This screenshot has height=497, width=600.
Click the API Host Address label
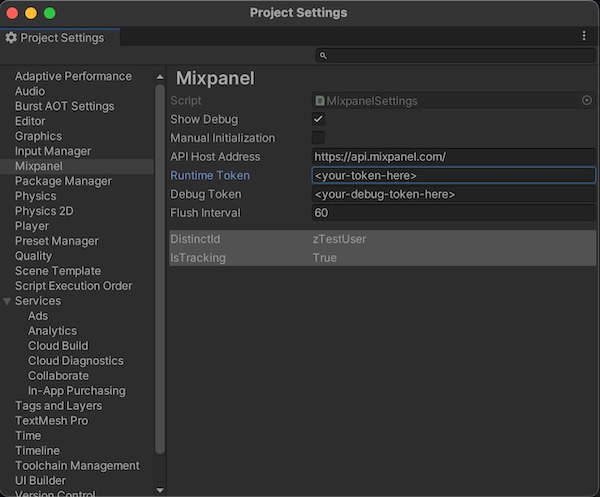coord(215,157)
